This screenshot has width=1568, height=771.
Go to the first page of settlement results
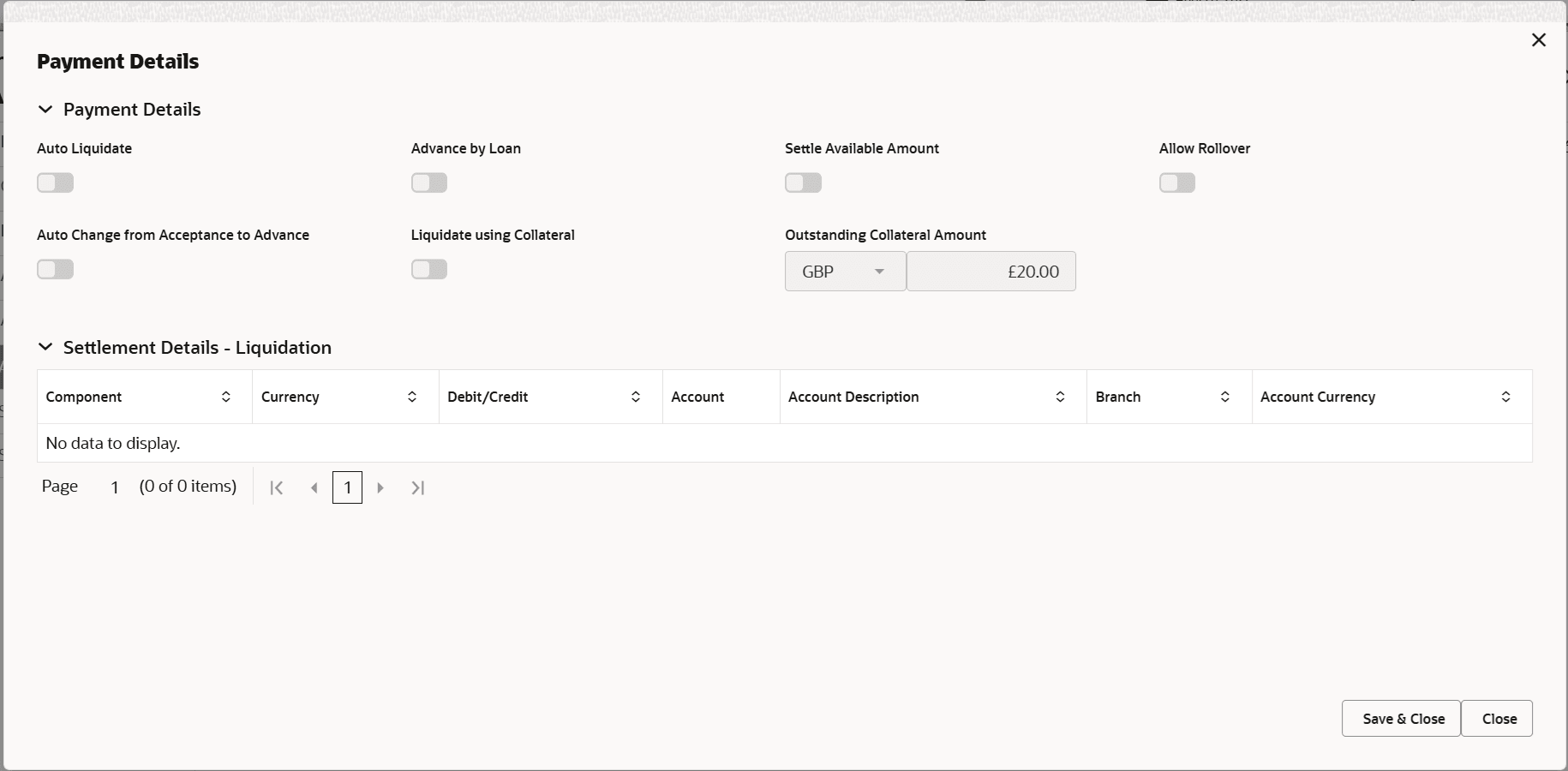point(276,487)
